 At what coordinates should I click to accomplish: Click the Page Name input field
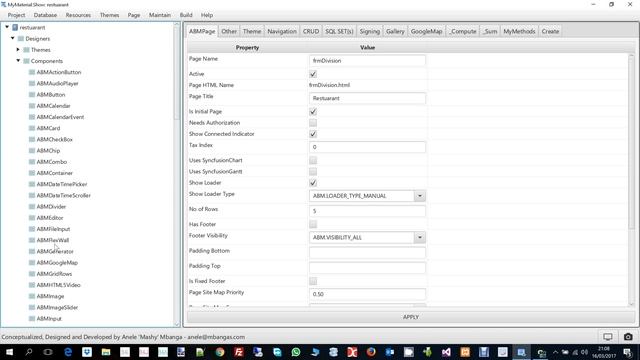(367, 61)
